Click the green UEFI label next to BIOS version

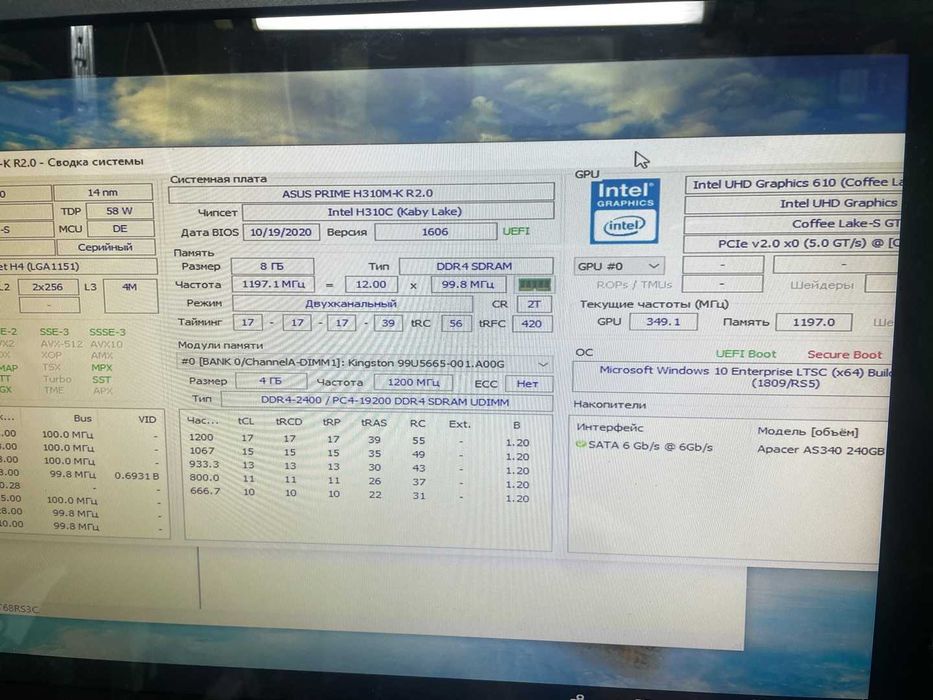tap(516, 231)
